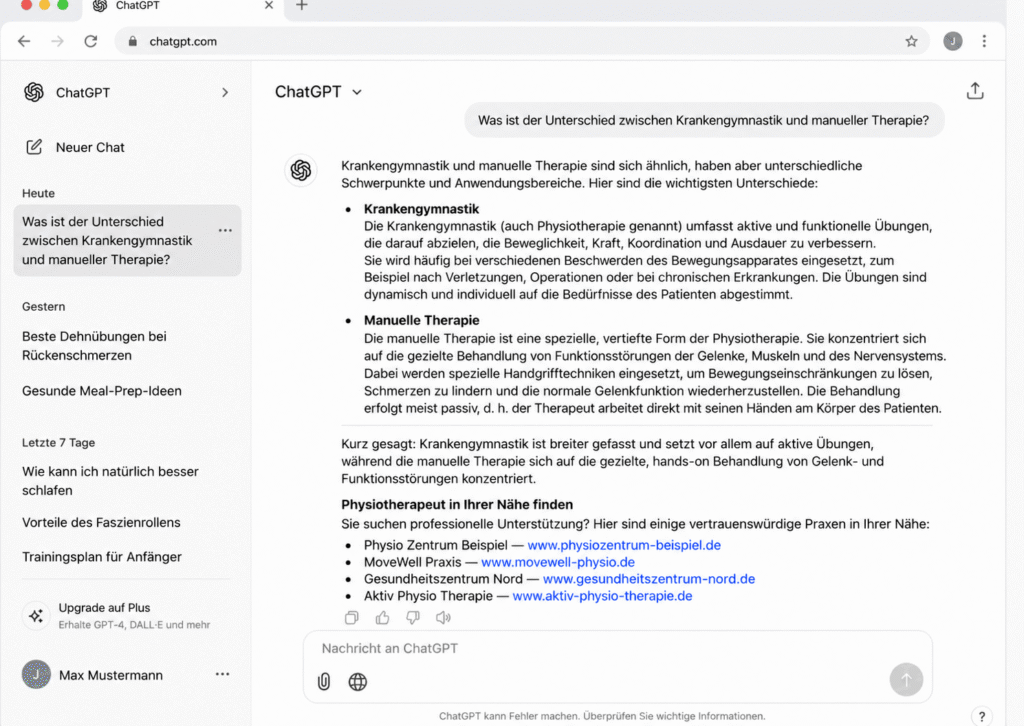Viewport: 1024px width, 726px height.
Task: Give thumbs up to the response
Action: click(x=382, y=617)
